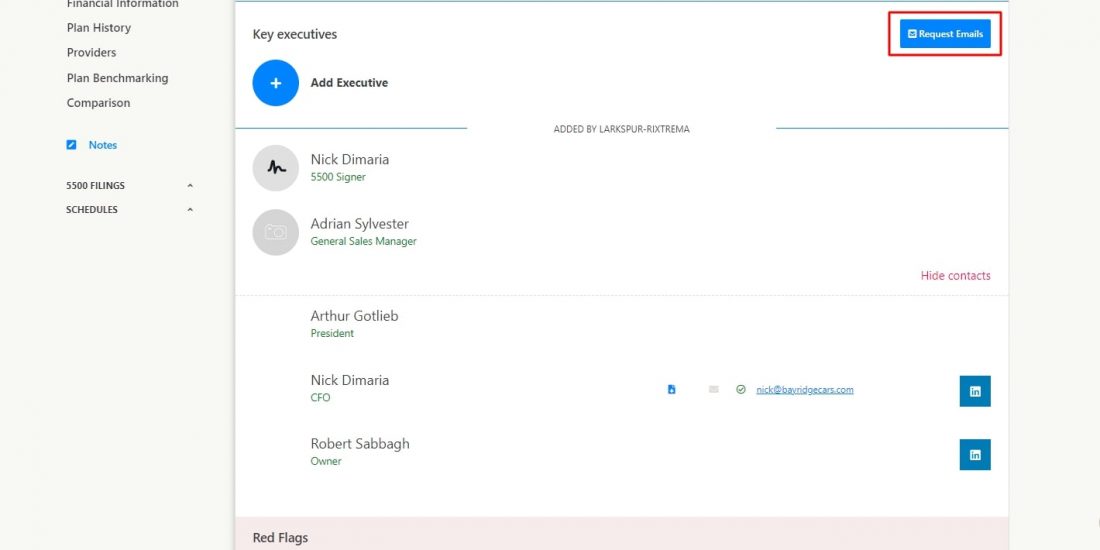Click the blue document icon beside Nick's email
This screenshot has height=550, width=1100.
coord(672,390)
